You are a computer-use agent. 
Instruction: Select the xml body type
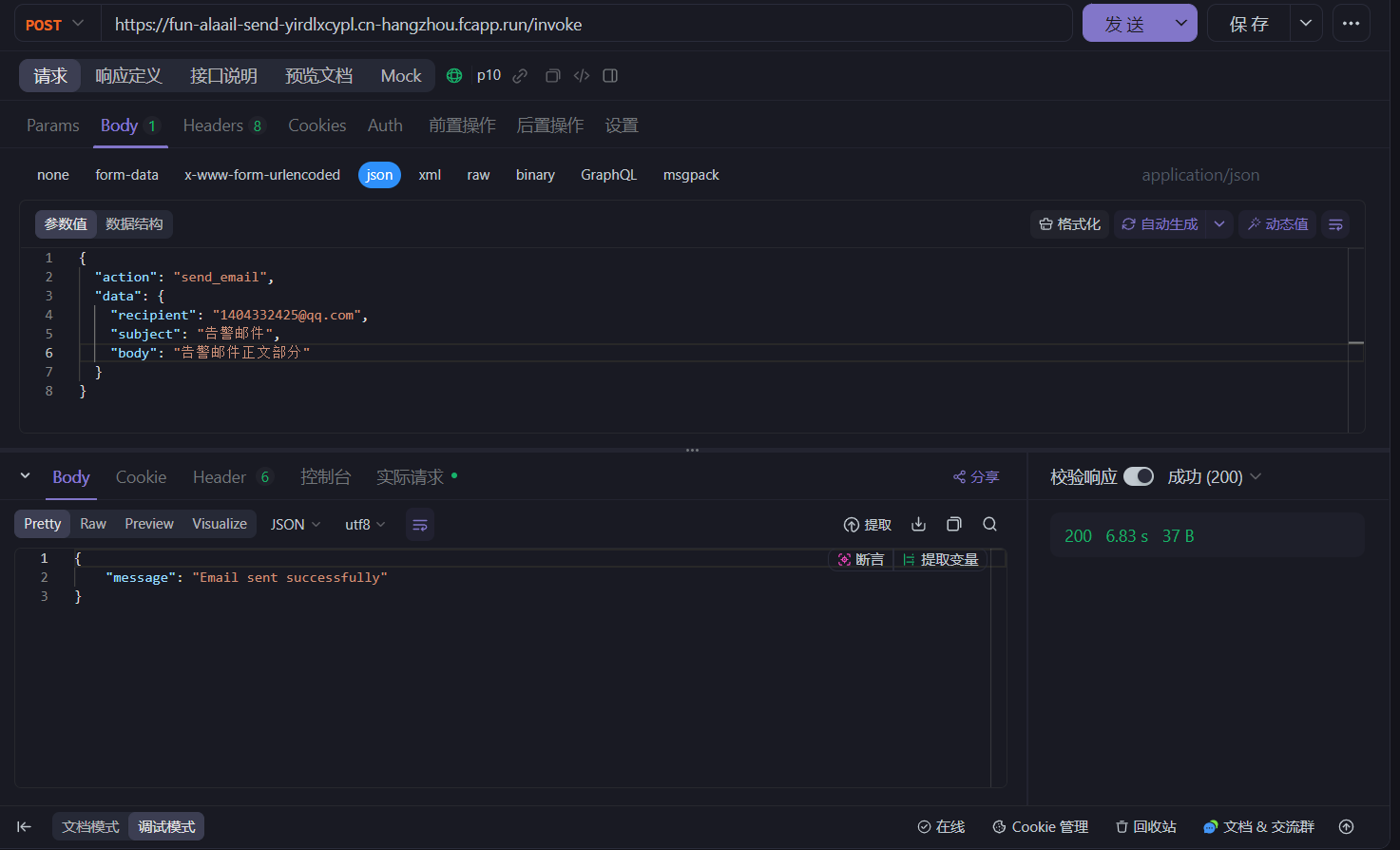(x=430, y=175)
